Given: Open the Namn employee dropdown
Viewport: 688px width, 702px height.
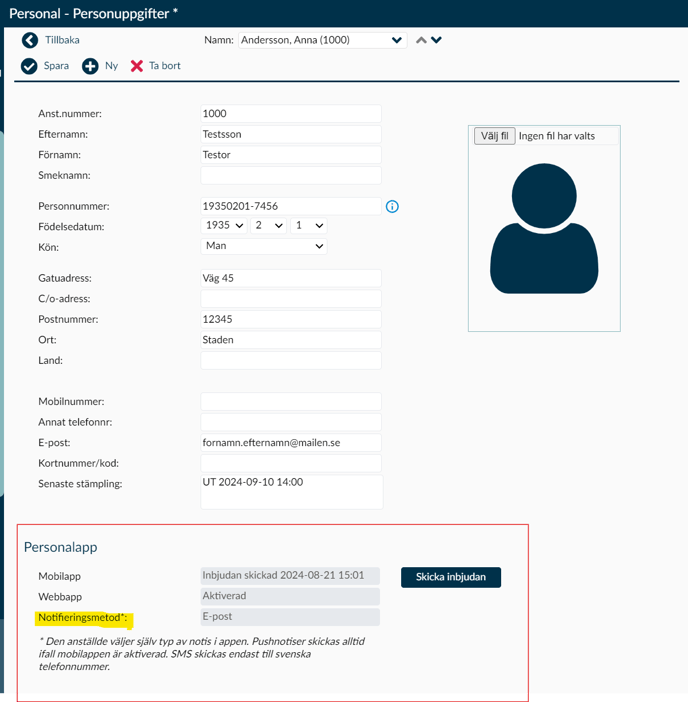Looking at the screenshot, I should [322, 40].
